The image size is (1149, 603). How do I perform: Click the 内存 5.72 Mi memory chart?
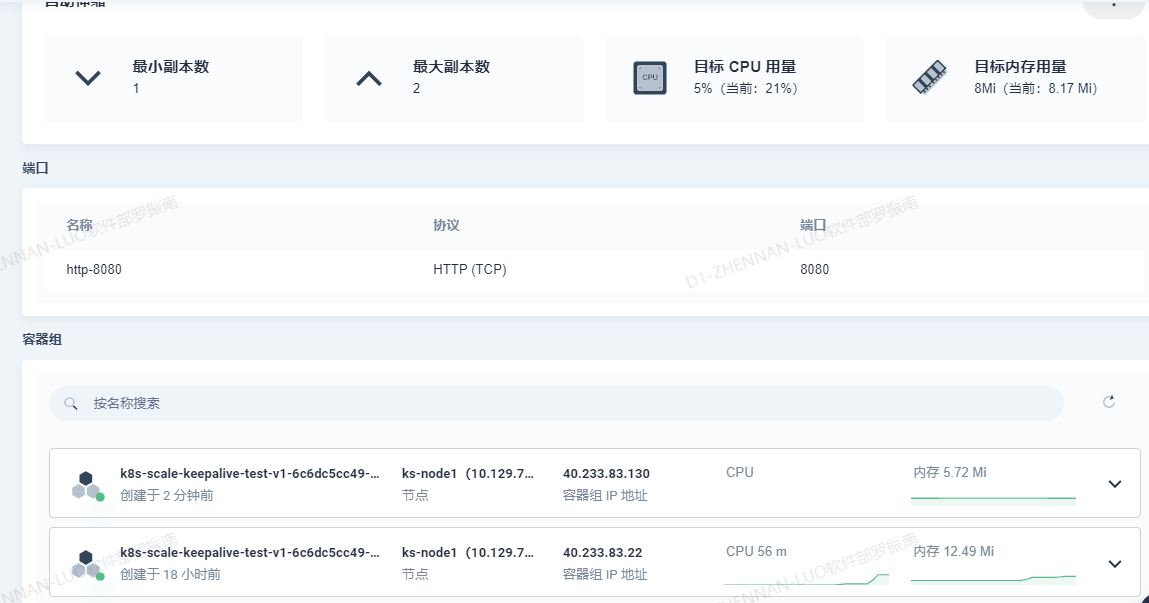pos(993,496)
